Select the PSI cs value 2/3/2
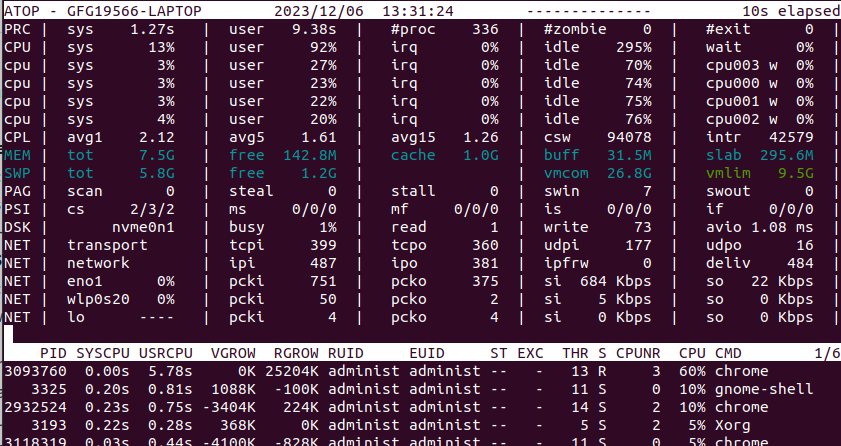The height and width of the screenshot is (446, 841). (152, 209)
